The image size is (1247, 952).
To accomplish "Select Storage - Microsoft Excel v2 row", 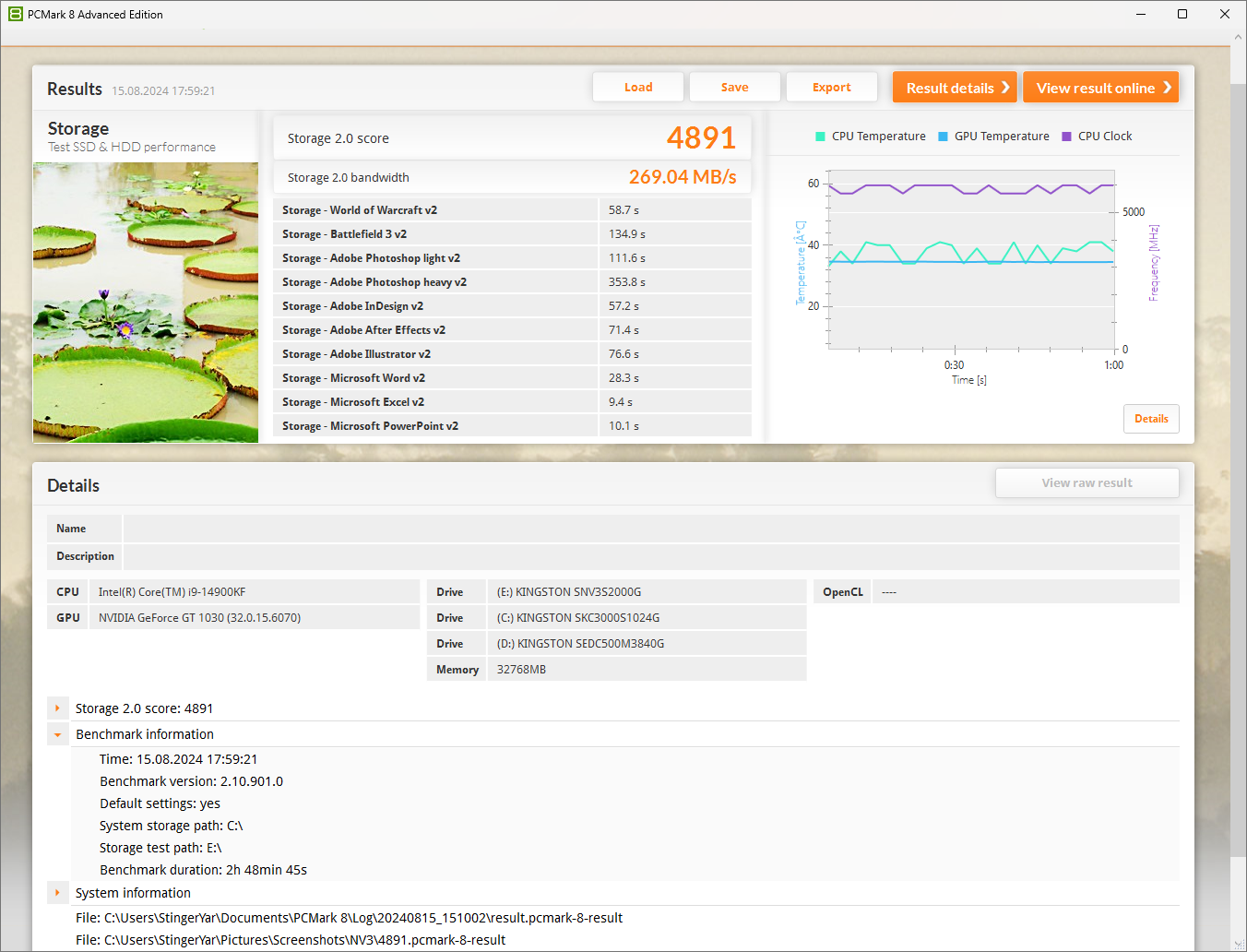I will coord(512,402).
